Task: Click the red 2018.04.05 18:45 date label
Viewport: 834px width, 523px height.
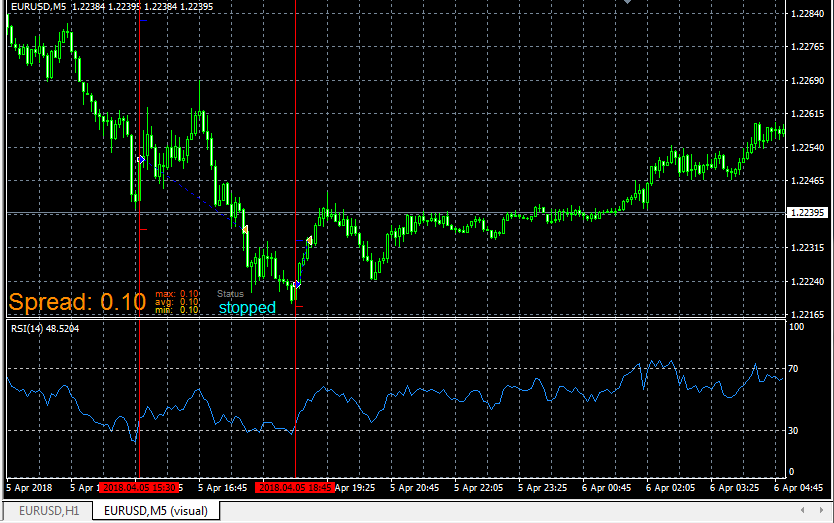Action: (x=295, y=487)
